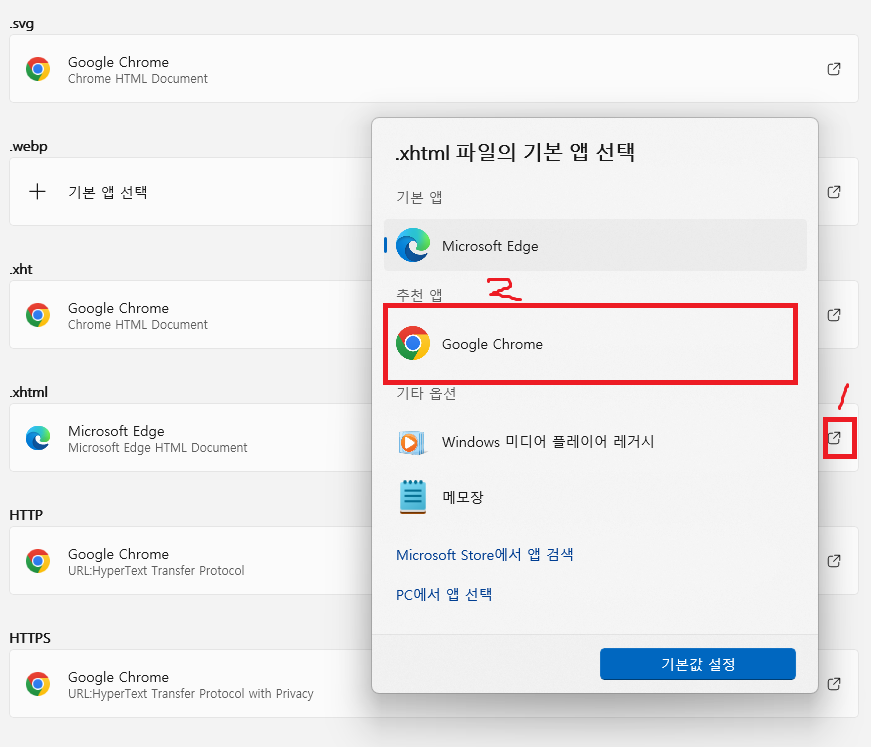Open the external link icon for .xhtml

(834, 438)
